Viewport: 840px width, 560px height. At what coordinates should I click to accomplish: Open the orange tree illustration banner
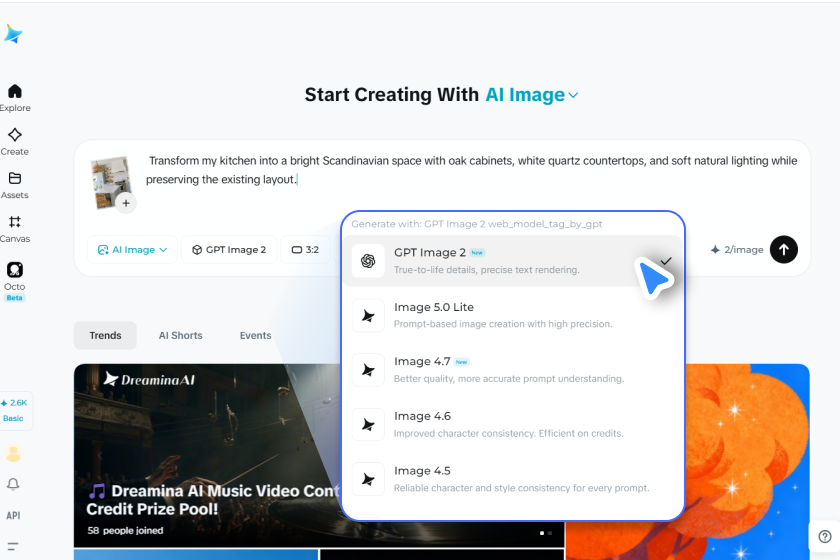click(x=747, y=461)
